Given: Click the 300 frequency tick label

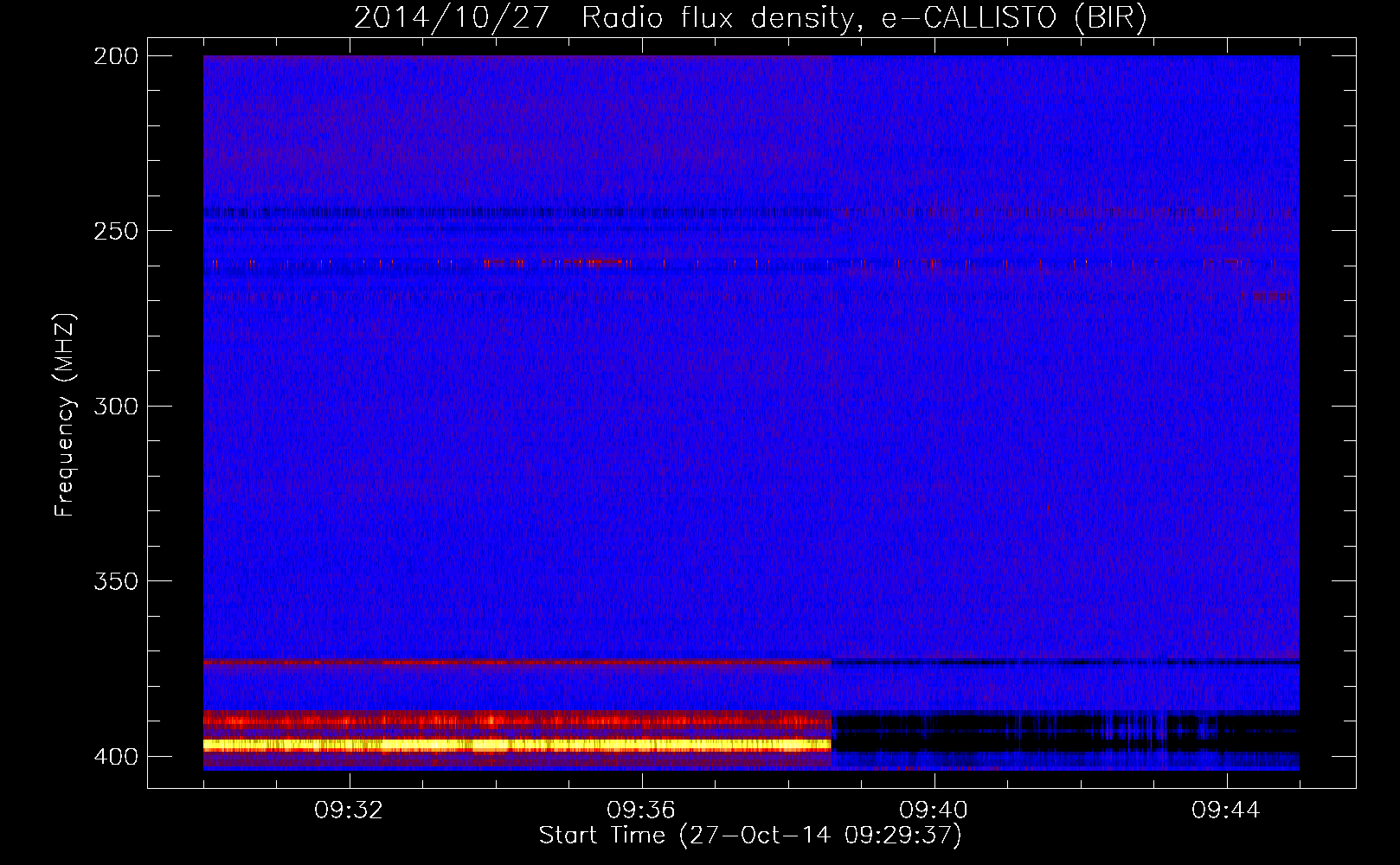Looking at the screenshot, I should tap(116, 406).
